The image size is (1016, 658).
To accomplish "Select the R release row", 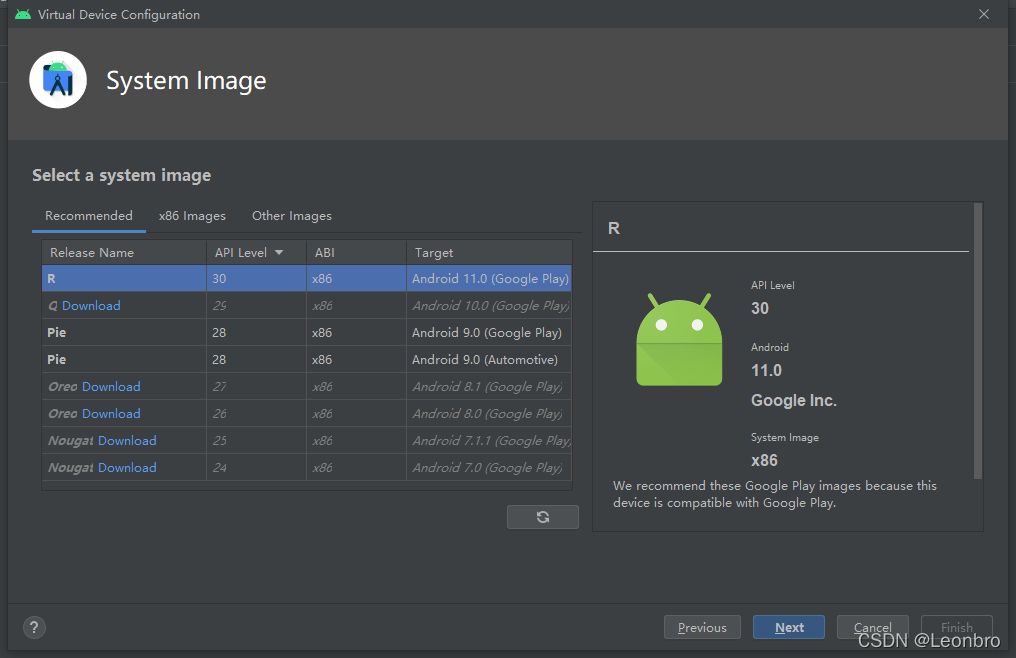I will (x=306, y=278).
